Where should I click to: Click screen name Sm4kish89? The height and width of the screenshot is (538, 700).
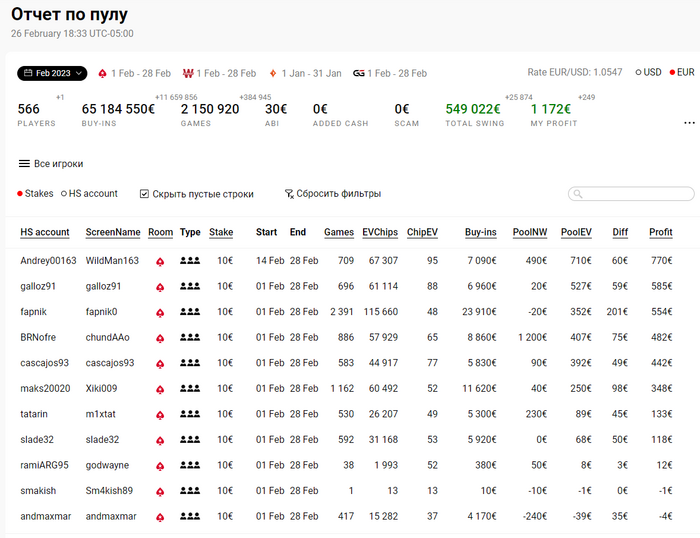pyautogui.click(x=109, y=491)
